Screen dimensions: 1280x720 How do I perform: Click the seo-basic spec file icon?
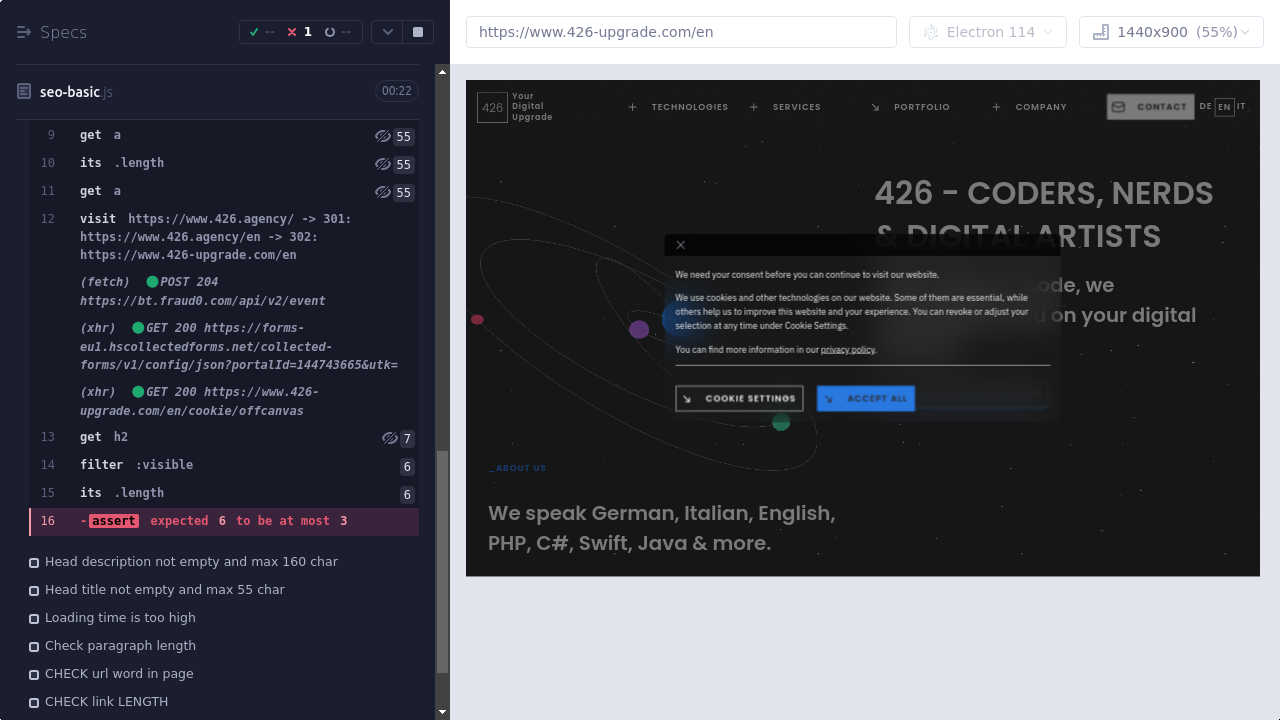(x=24, y=92)
